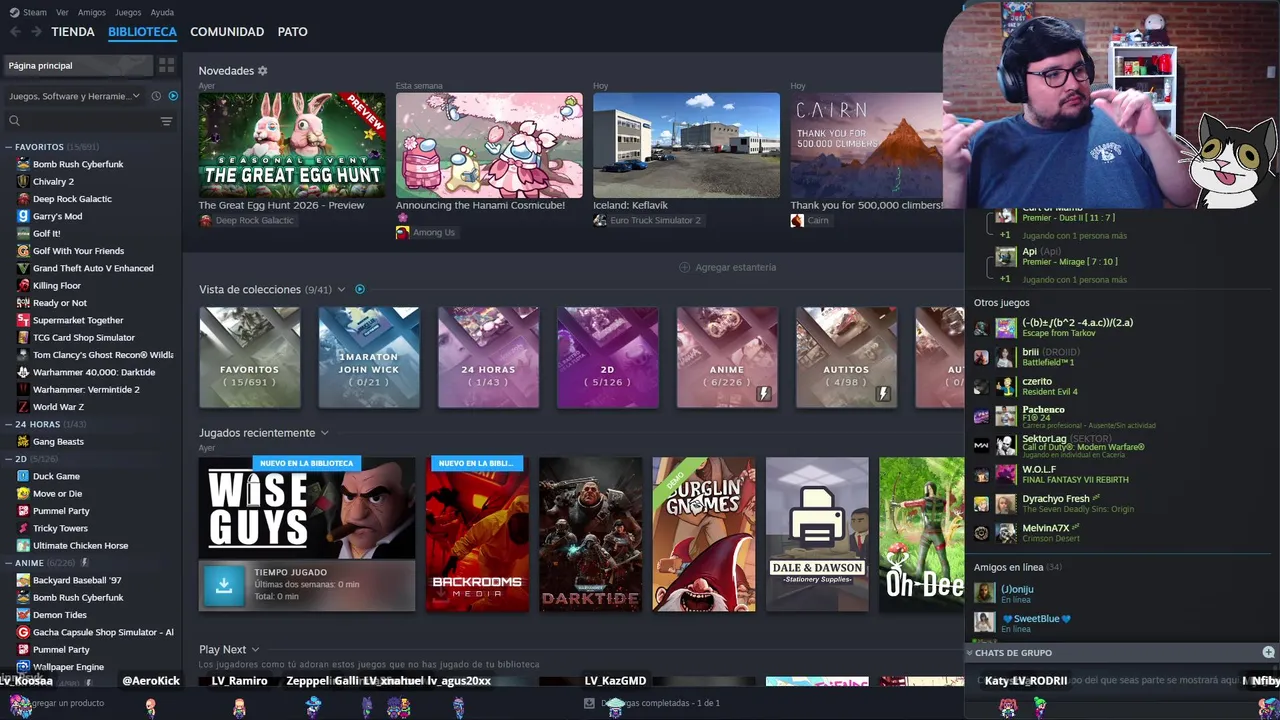Open the 24 HORAS collection tile

(488, 358)
